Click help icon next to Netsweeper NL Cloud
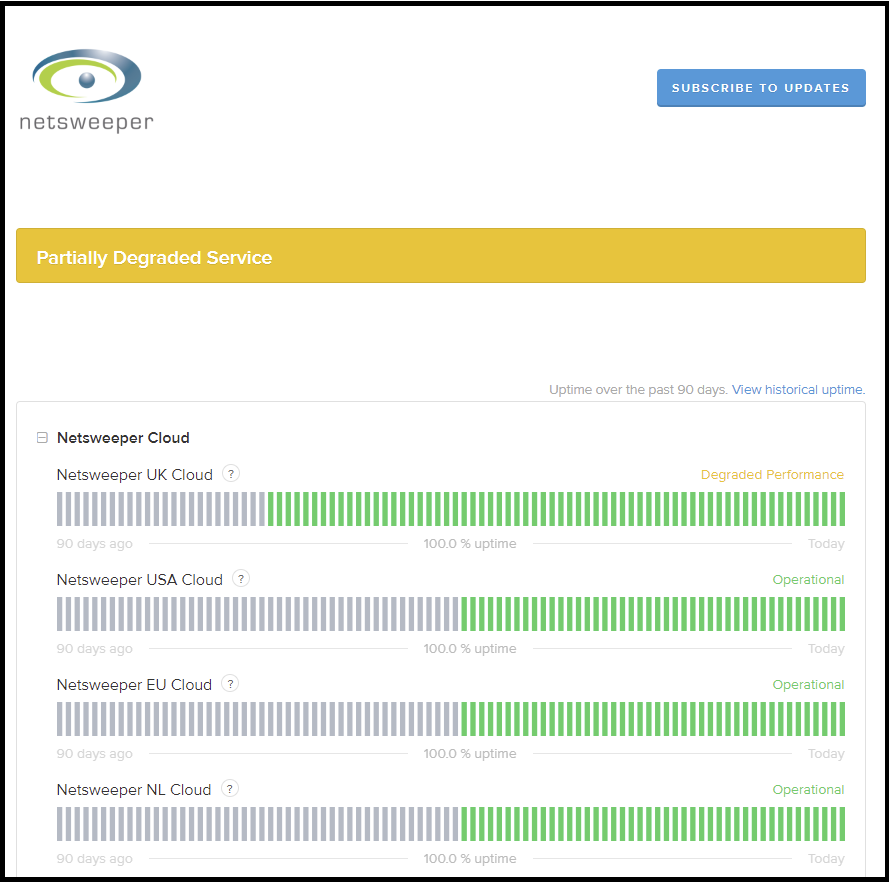This screenshot has height=882, width=889. pos(230,789)
